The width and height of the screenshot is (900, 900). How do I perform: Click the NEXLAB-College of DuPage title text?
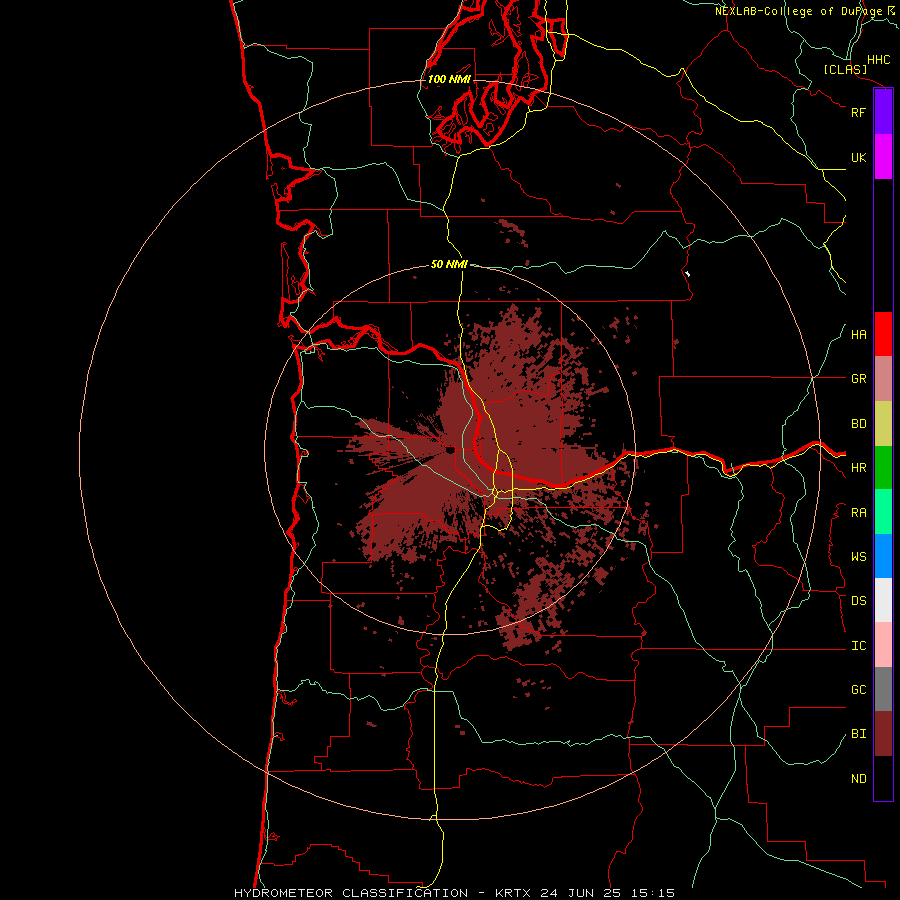(x=798, y=11)
